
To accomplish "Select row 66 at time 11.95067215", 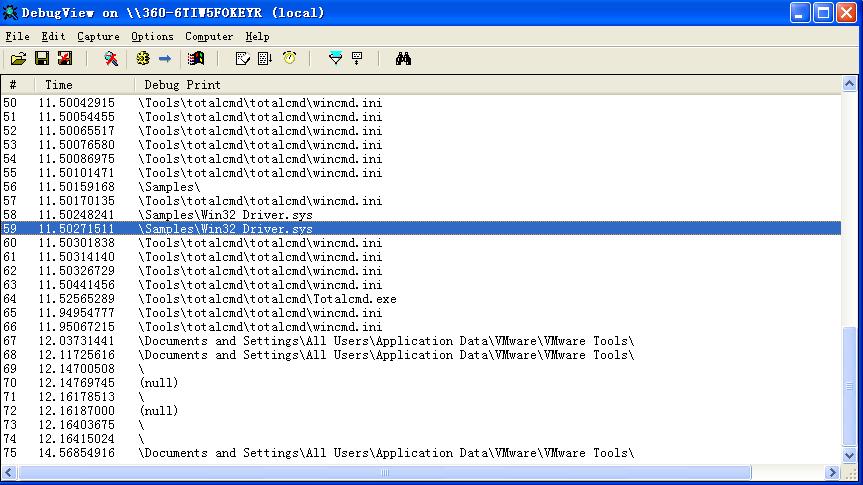I will pyautogui.click(x=420, y=327).
